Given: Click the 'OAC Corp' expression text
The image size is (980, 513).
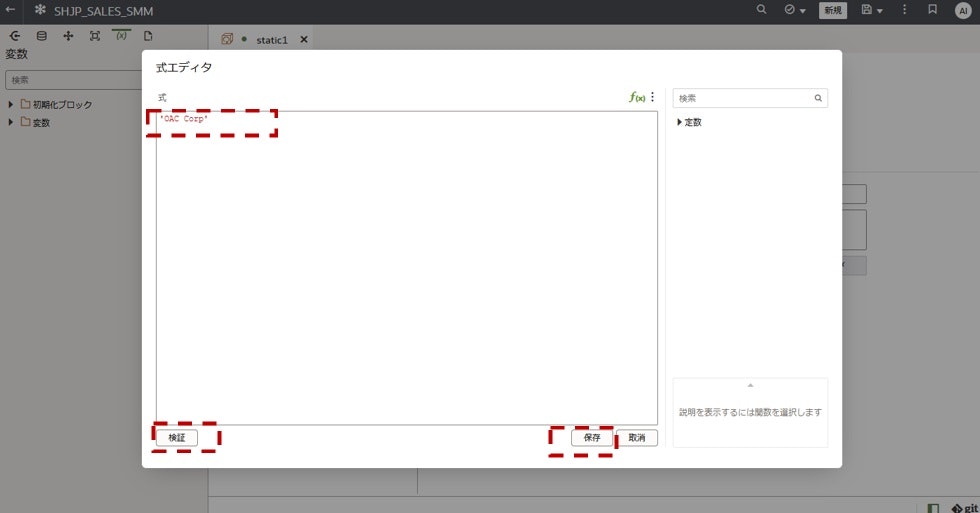Looking at the screenshot, I should [x=184, y=118].
